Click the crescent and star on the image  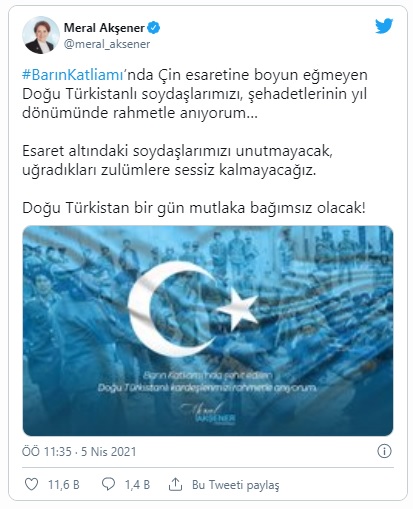click(193, 309)
